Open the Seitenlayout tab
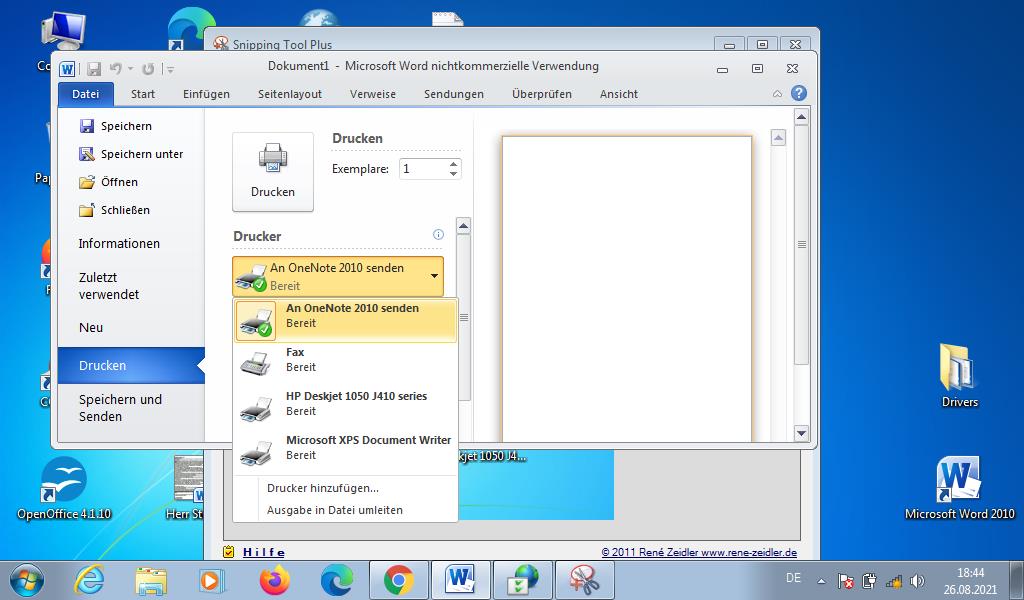This screenshot has height=600, width=1024. coord(290,94)
